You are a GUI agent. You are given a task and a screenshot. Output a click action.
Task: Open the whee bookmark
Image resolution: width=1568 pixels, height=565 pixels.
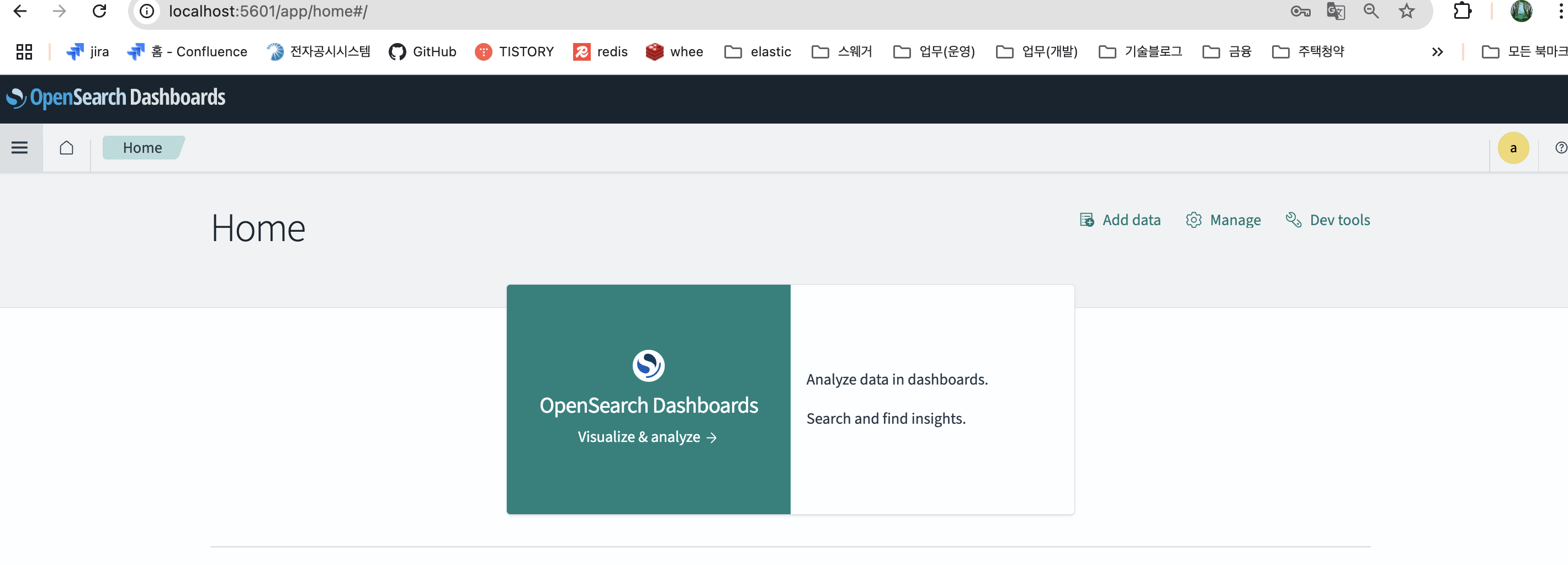click(x=675, y=52)
